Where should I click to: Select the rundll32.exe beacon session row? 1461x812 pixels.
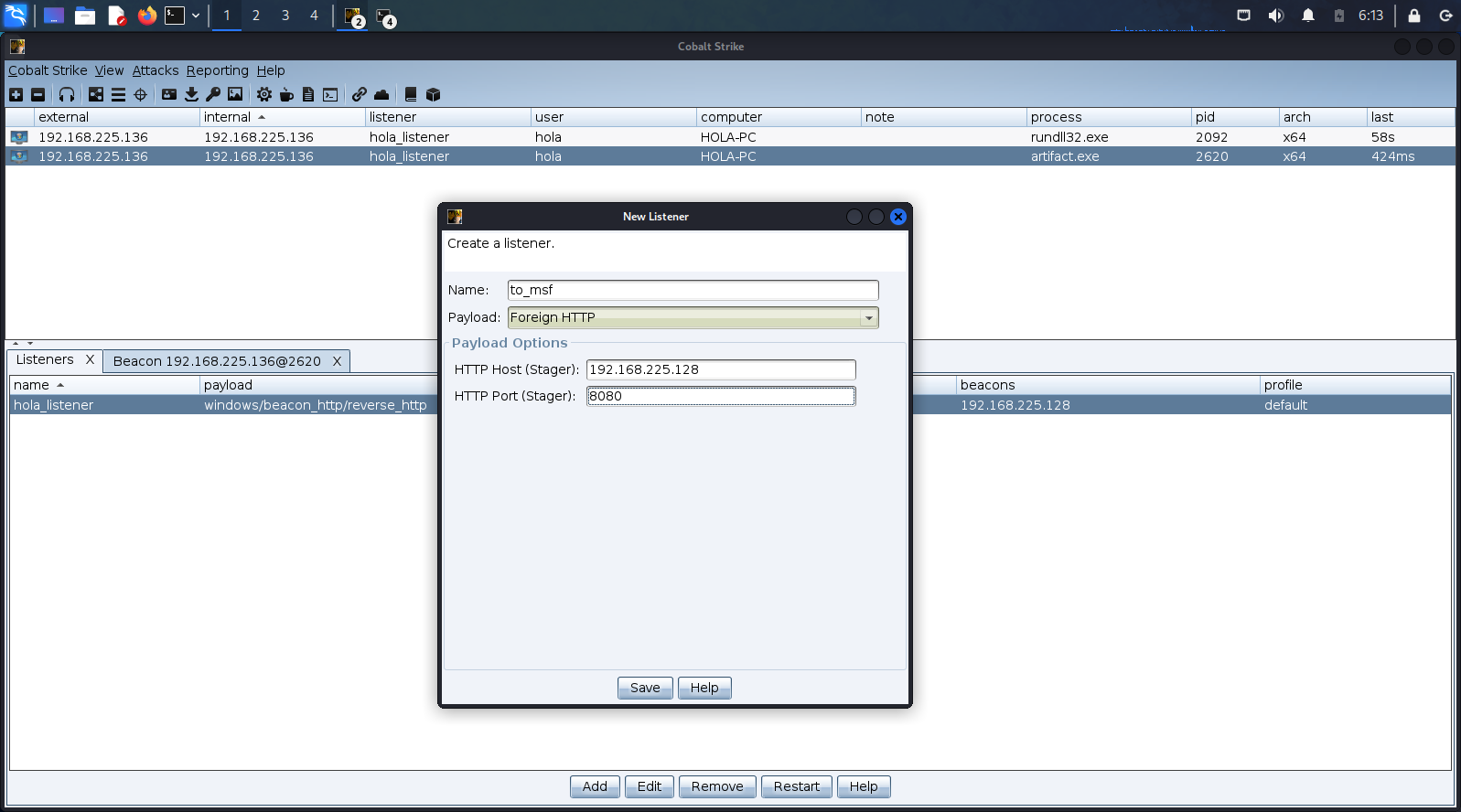click(x=730, y=137)
